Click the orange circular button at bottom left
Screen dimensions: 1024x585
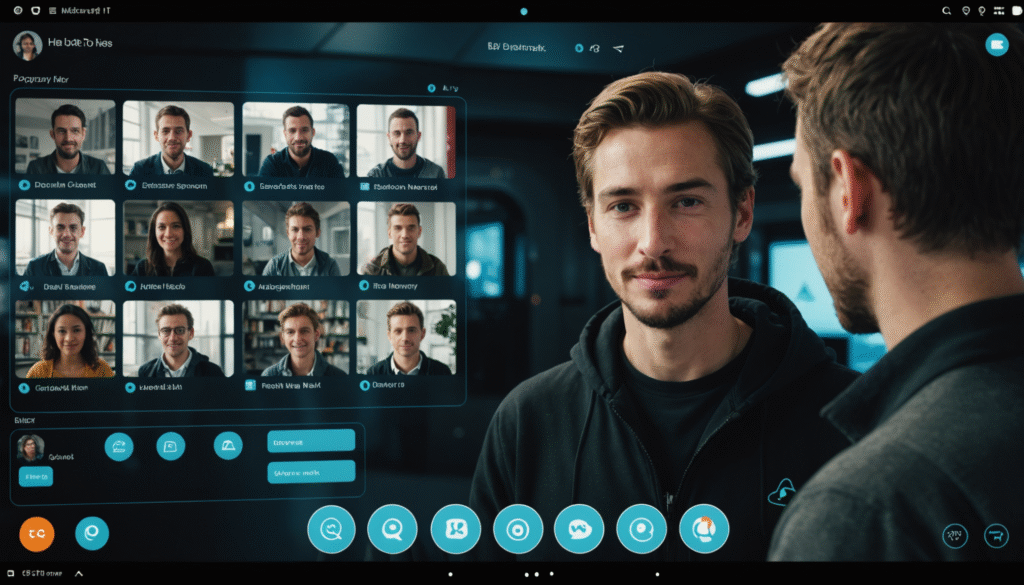[37, 533]
